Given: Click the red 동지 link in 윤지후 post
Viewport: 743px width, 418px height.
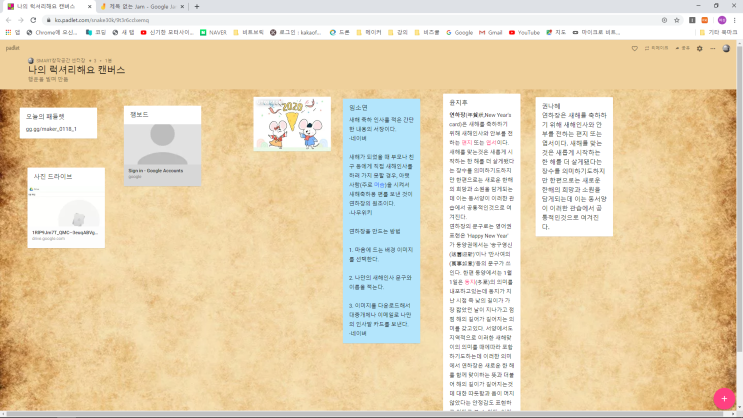Looking at the screenshot, I should pyautogui.click(x=470, y=282).
